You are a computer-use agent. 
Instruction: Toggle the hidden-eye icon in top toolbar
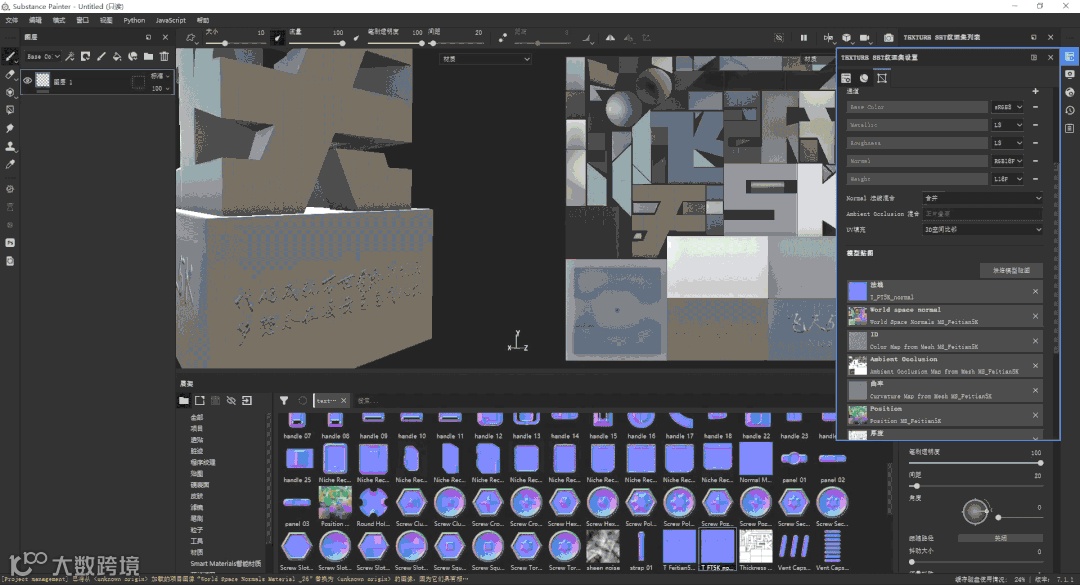[779, 38]
